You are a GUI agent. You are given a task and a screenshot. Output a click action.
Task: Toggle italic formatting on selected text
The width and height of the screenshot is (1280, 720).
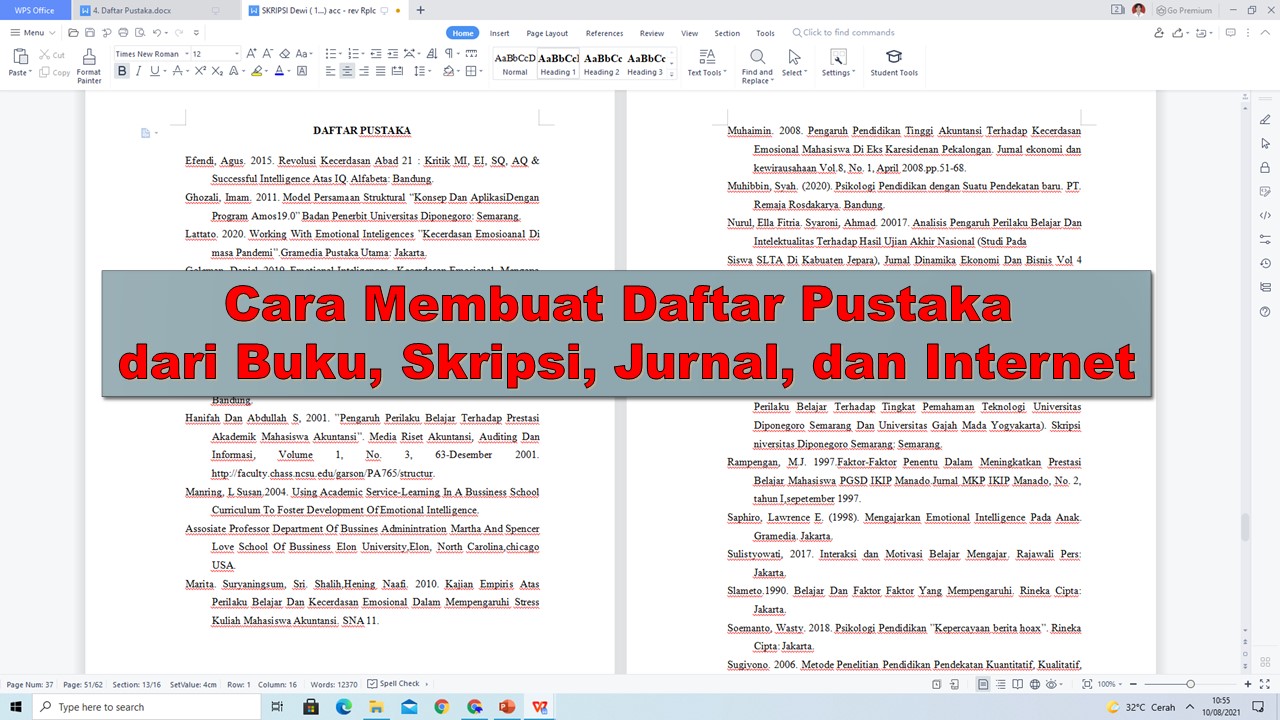pos(139,71)
